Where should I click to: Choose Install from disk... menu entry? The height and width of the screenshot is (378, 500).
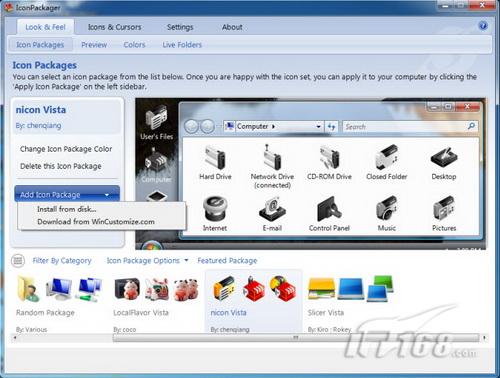click(67, 209)
